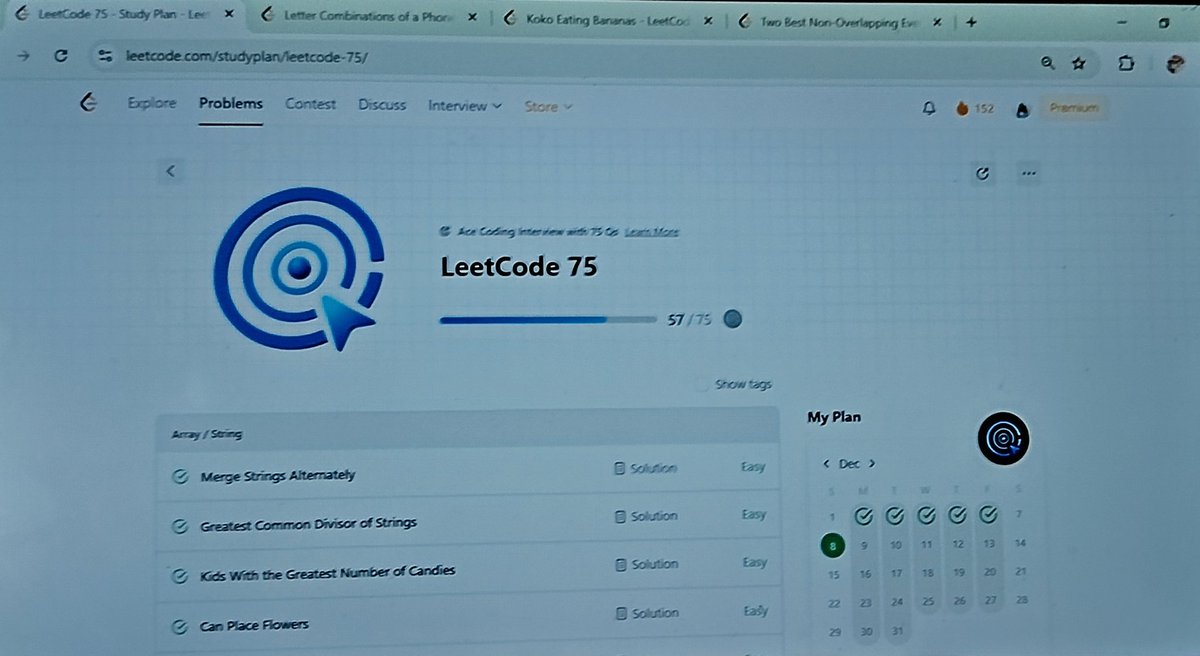
Task: Open the Explore nav item
Action: (x=152, y=103)
